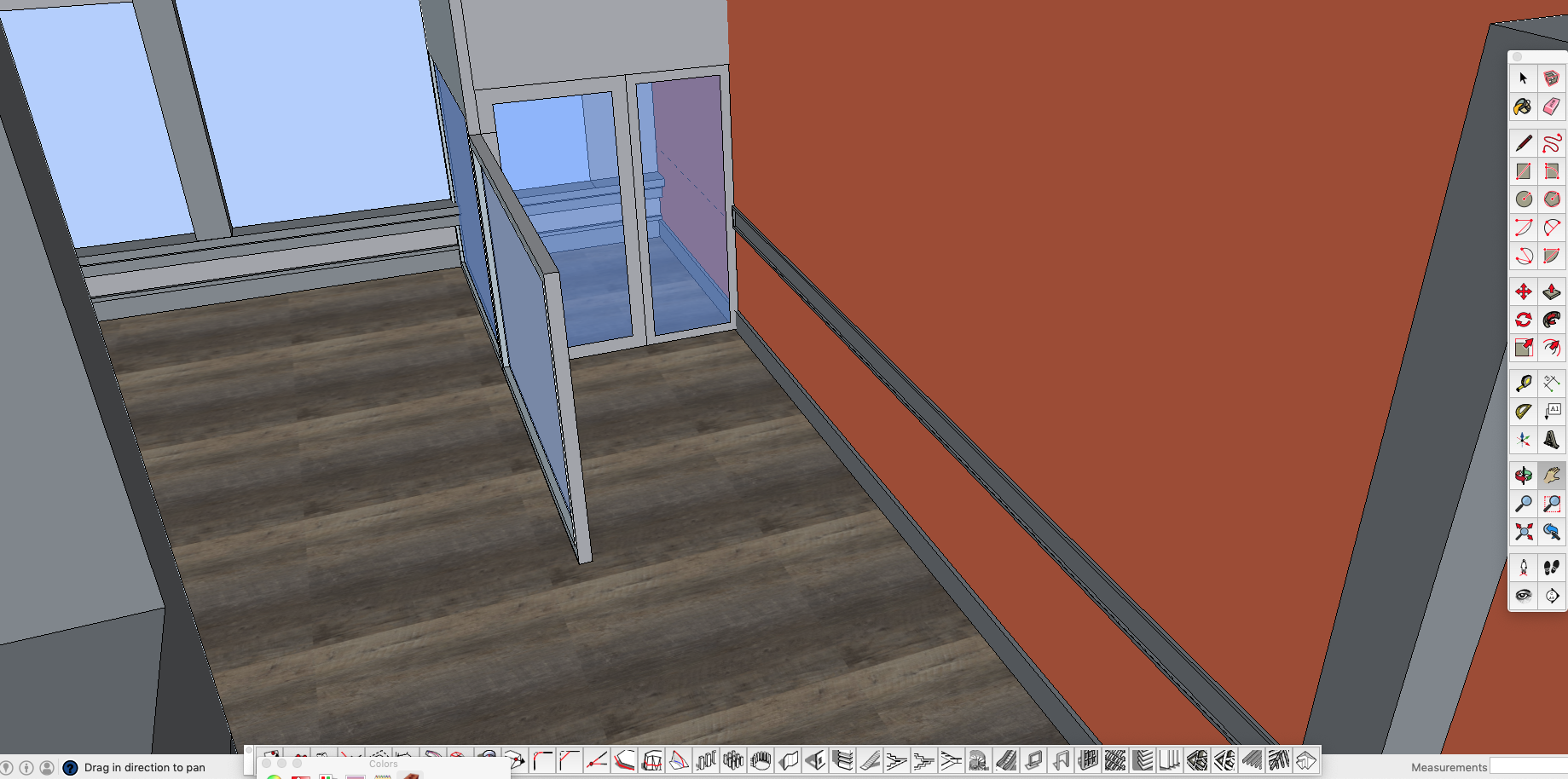Click the chamfer edges icon in bottom toolbar
This screenshot has width=1568, height=779.
[x=570, y=760]
